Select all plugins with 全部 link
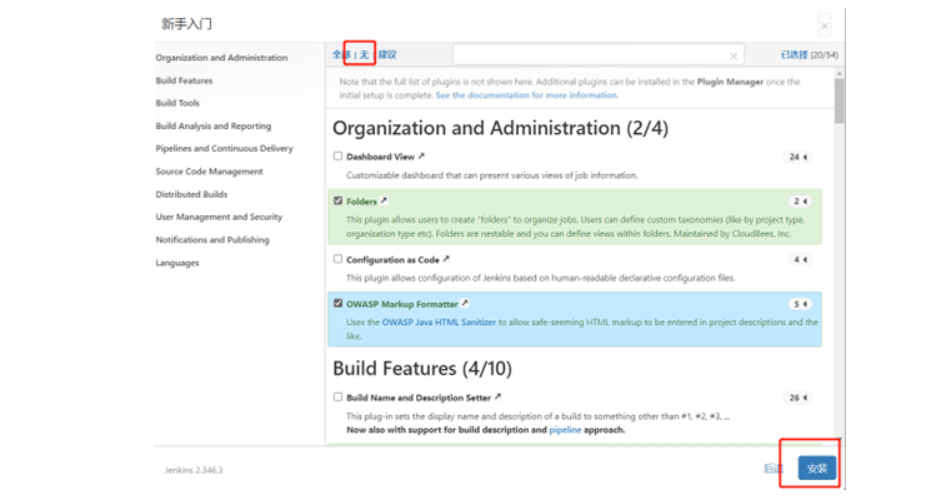The height and width of the screenshot is (497, 930). coord(341,55)
